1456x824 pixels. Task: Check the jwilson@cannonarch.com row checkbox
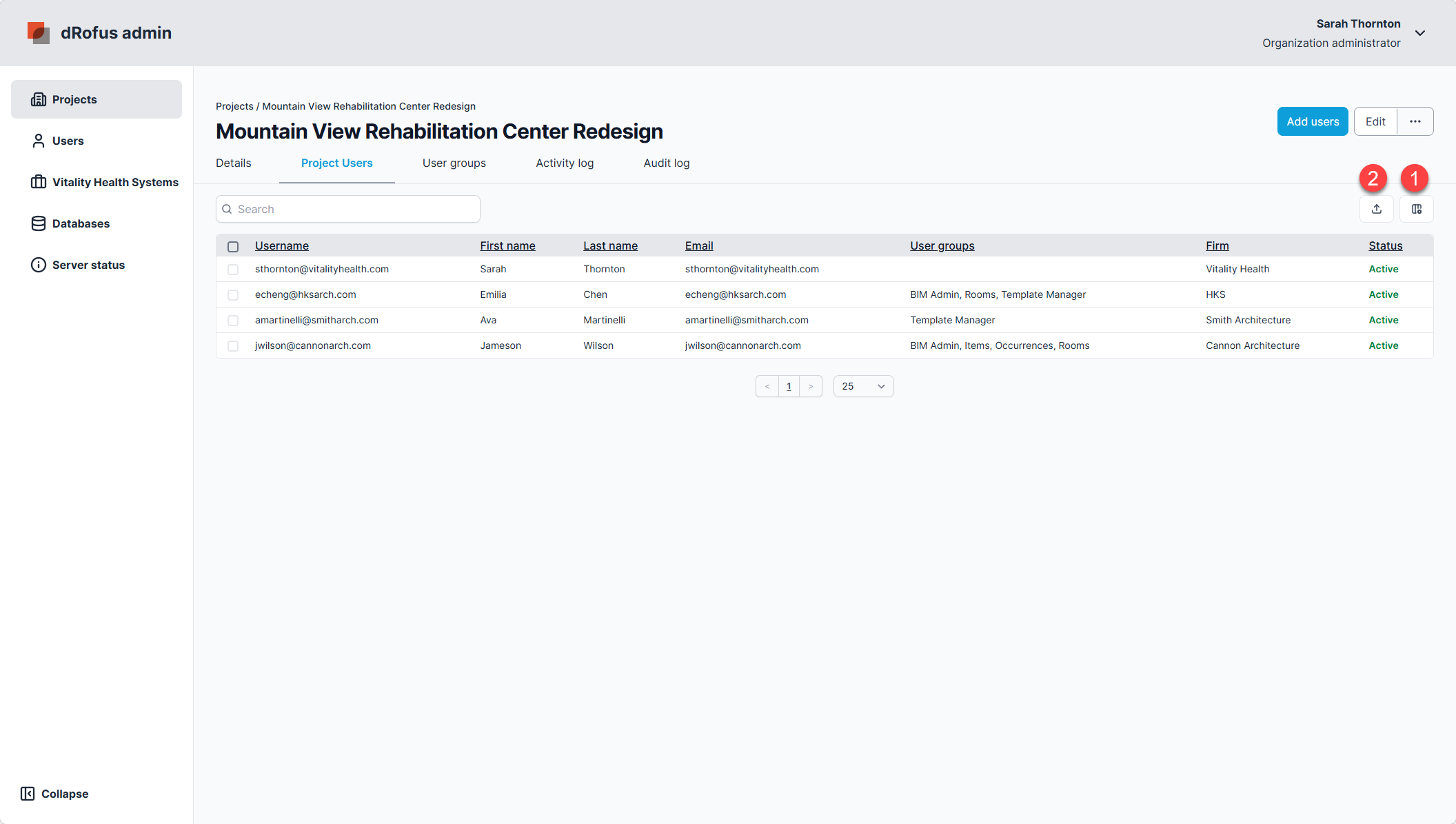233,346
